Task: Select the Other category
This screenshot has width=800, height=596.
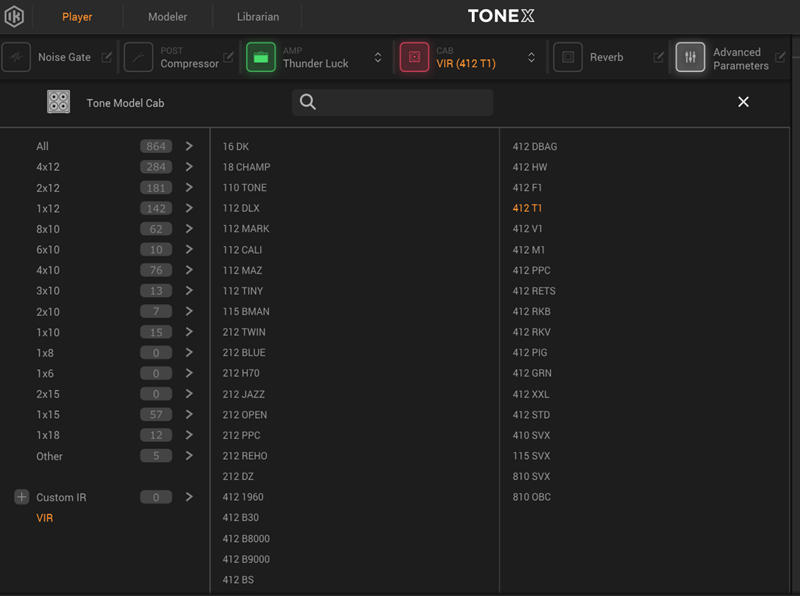Action: 49,456
